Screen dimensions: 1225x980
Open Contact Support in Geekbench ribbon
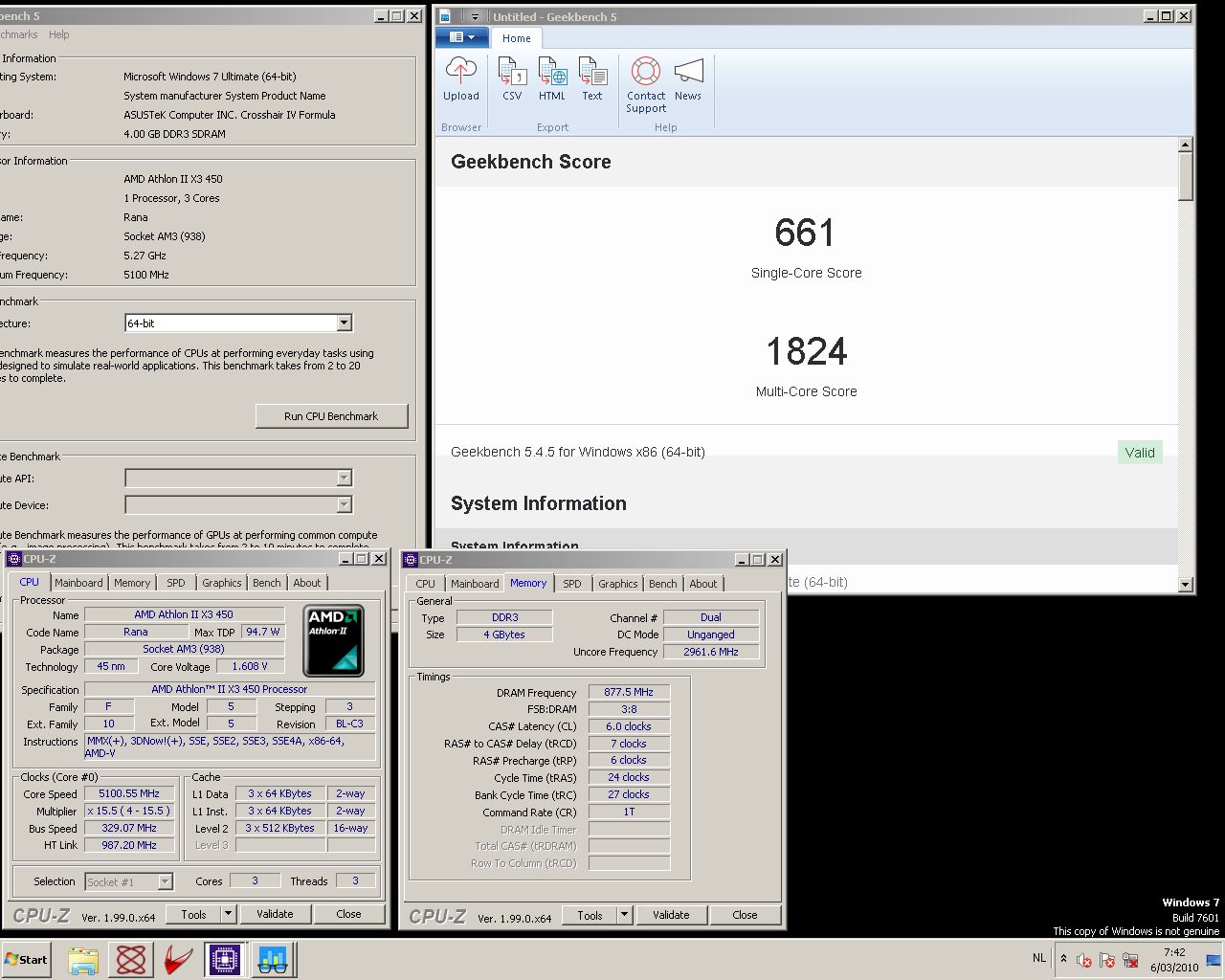pos(646,84)
